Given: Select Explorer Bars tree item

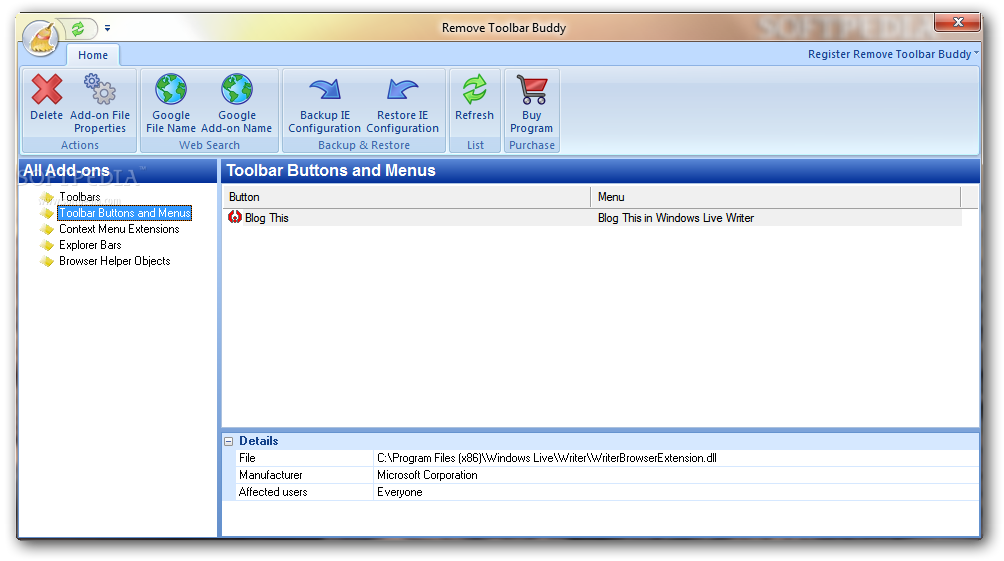Looking at the screenshot, I should click(90, 245).
